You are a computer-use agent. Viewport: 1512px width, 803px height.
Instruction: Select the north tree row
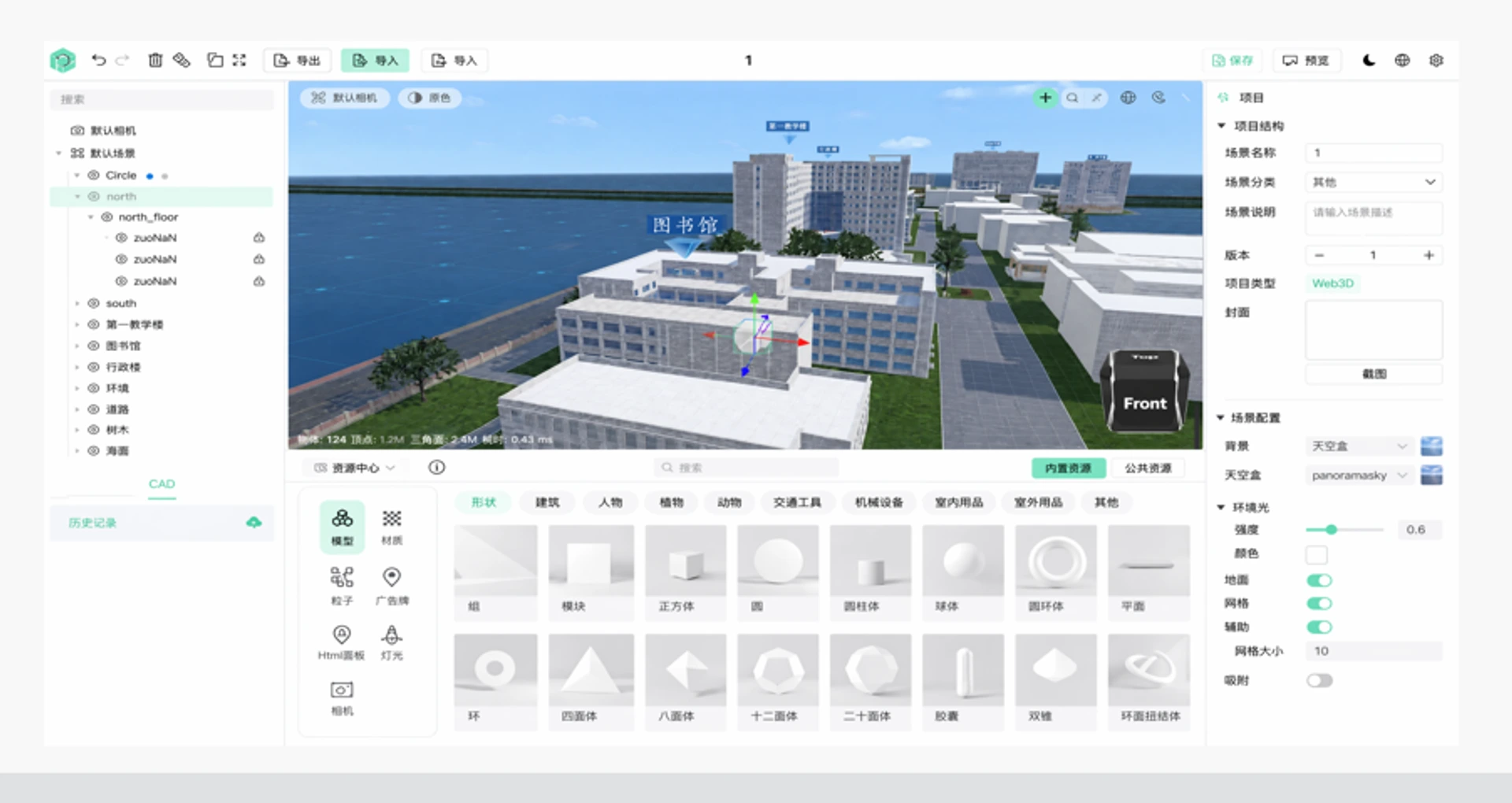click(x=161, y=197)
